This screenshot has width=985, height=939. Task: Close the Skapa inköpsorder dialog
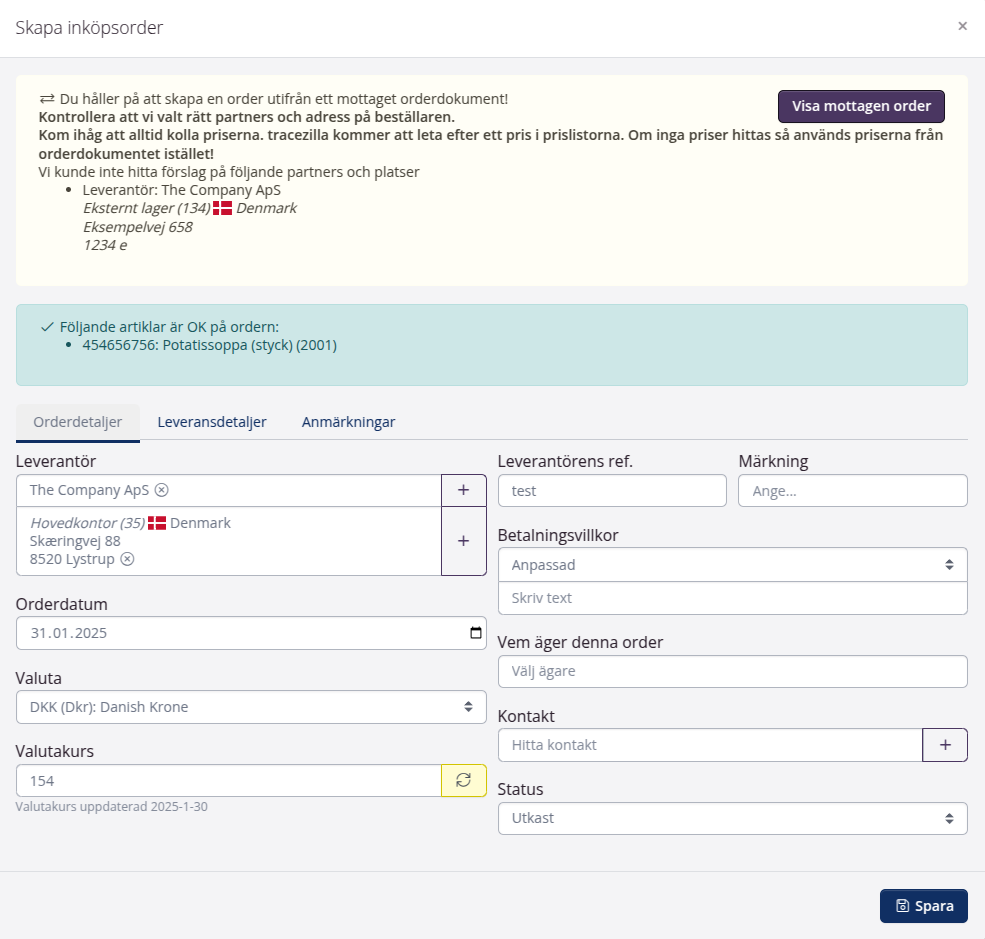click(962, 26)
